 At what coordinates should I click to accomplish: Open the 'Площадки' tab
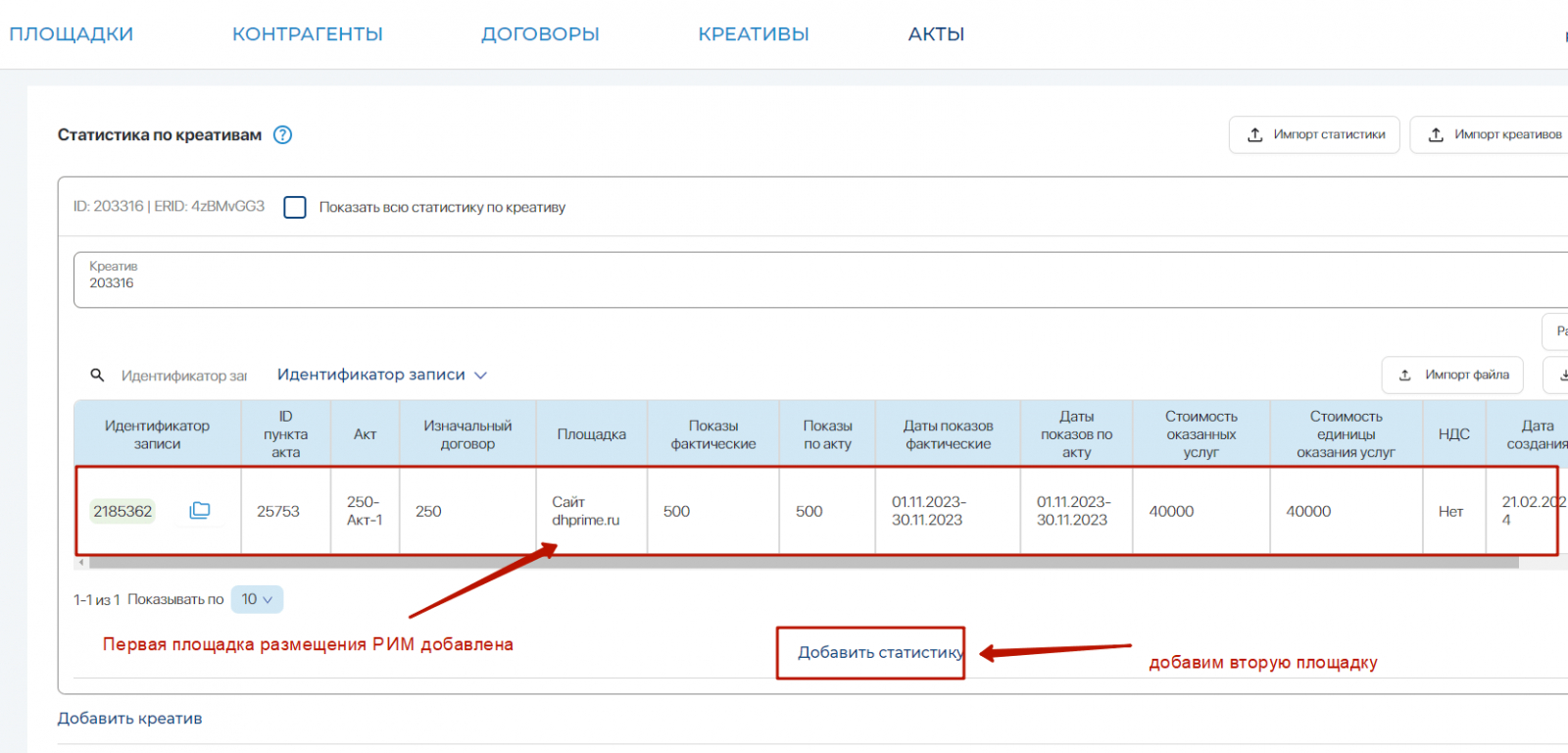click(72, 34)
